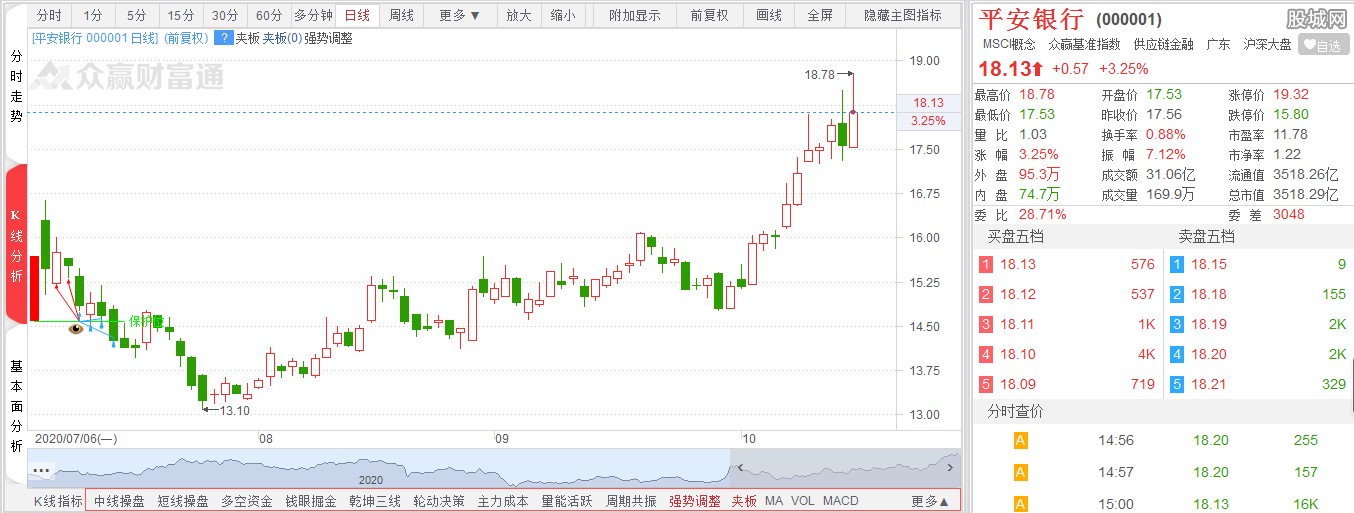The height and width of the screenshot is (513, 1354).
Task: Switch to 分时 timeframe tab
Action: (49, 15)
